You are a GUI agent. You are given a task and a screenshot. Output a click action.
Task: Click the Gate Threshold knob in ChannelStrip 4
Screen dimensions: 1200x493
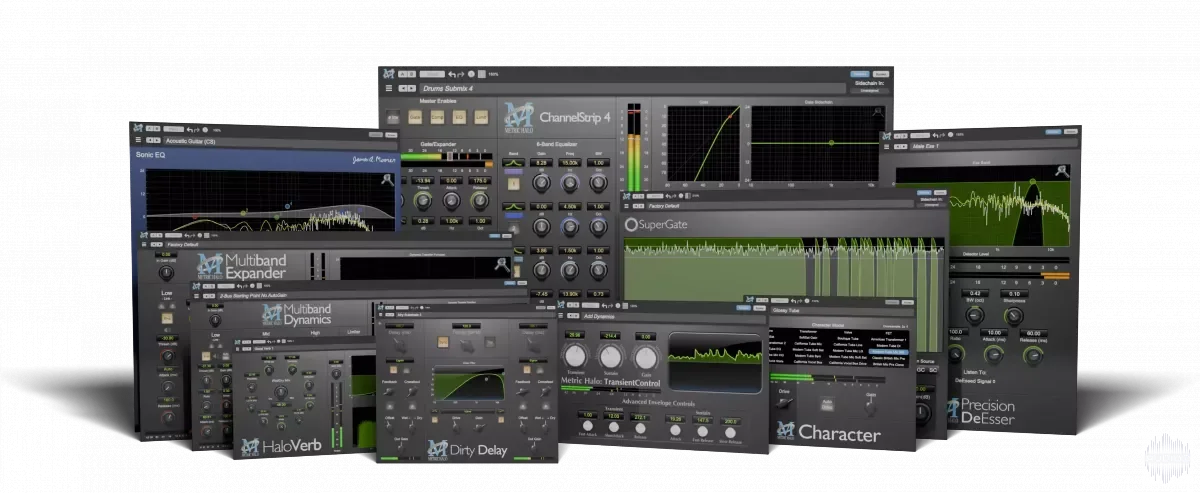pos(423,201)
